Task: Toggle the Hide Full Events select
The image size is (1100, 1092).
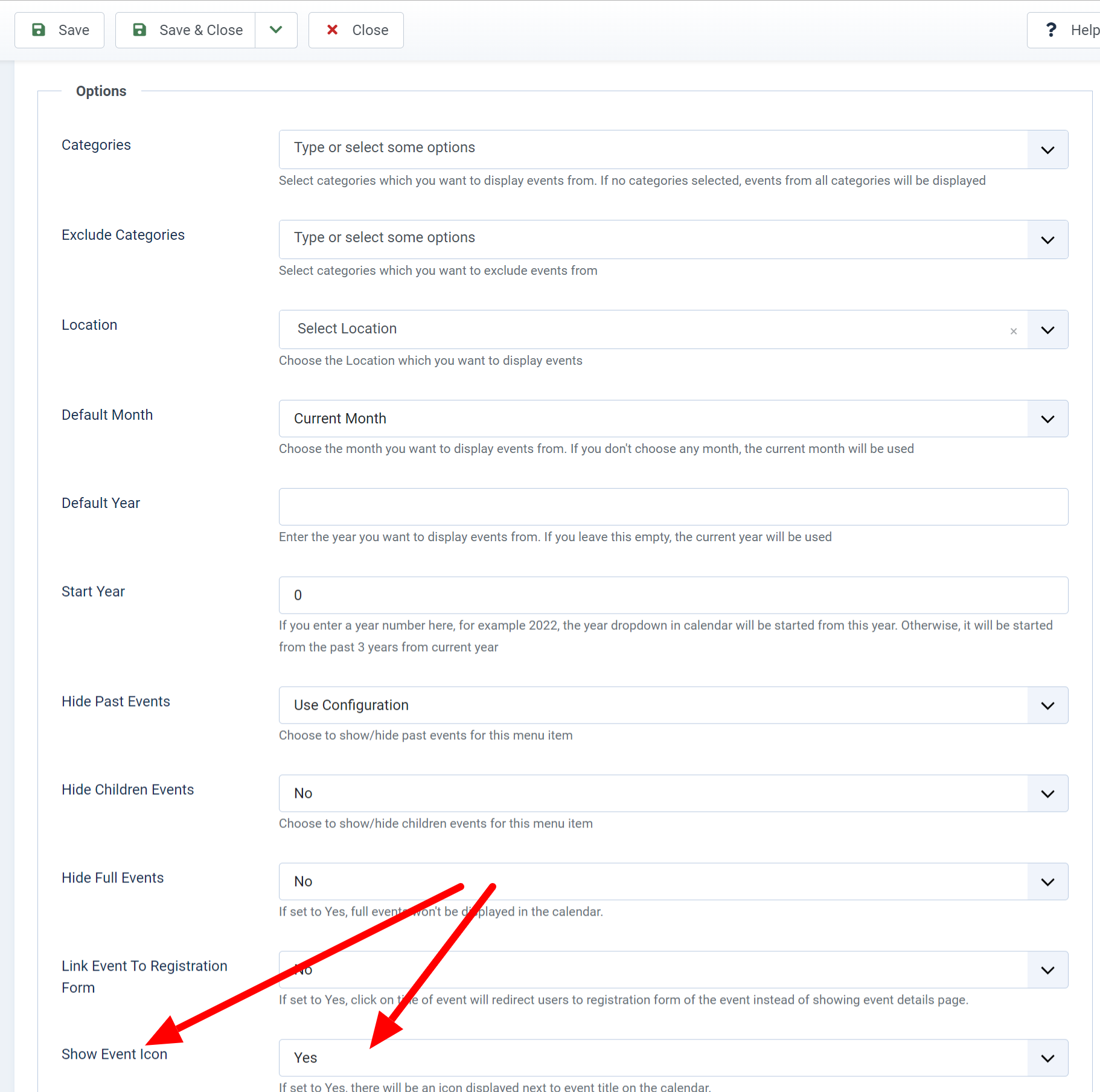Action: click(652, 881)
